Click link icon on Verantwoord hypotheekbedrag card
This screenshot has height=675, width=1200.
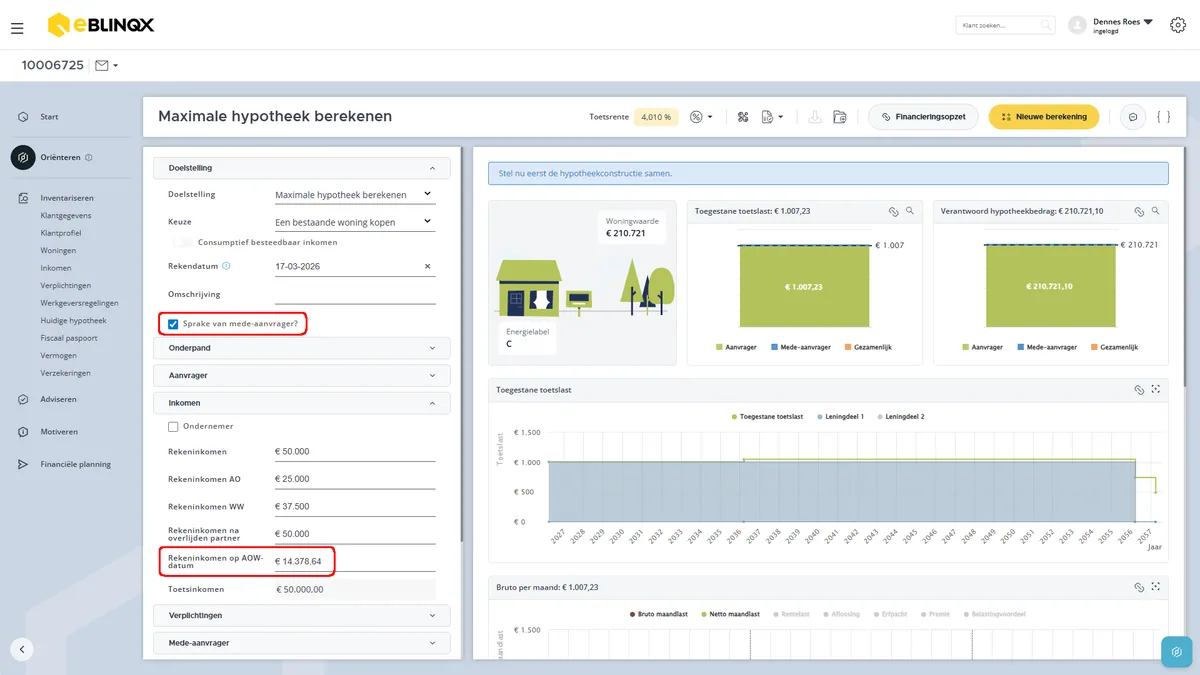pyautogui.click(x=1138, y=211)
